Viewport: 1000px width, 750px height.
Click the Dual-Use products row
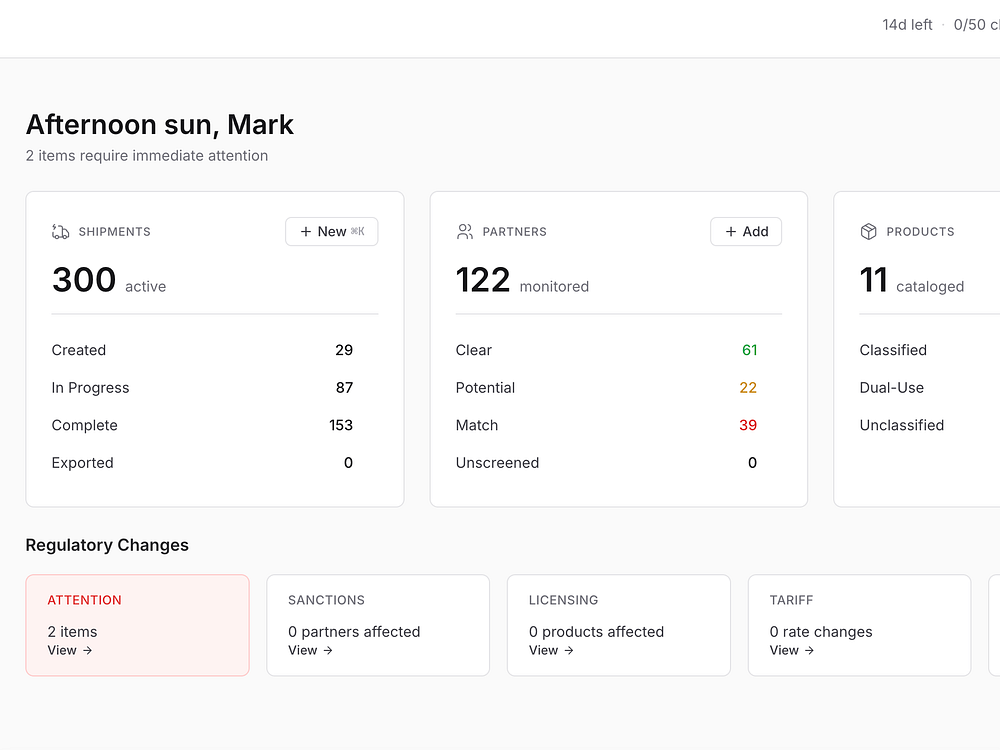click(930, 388)
